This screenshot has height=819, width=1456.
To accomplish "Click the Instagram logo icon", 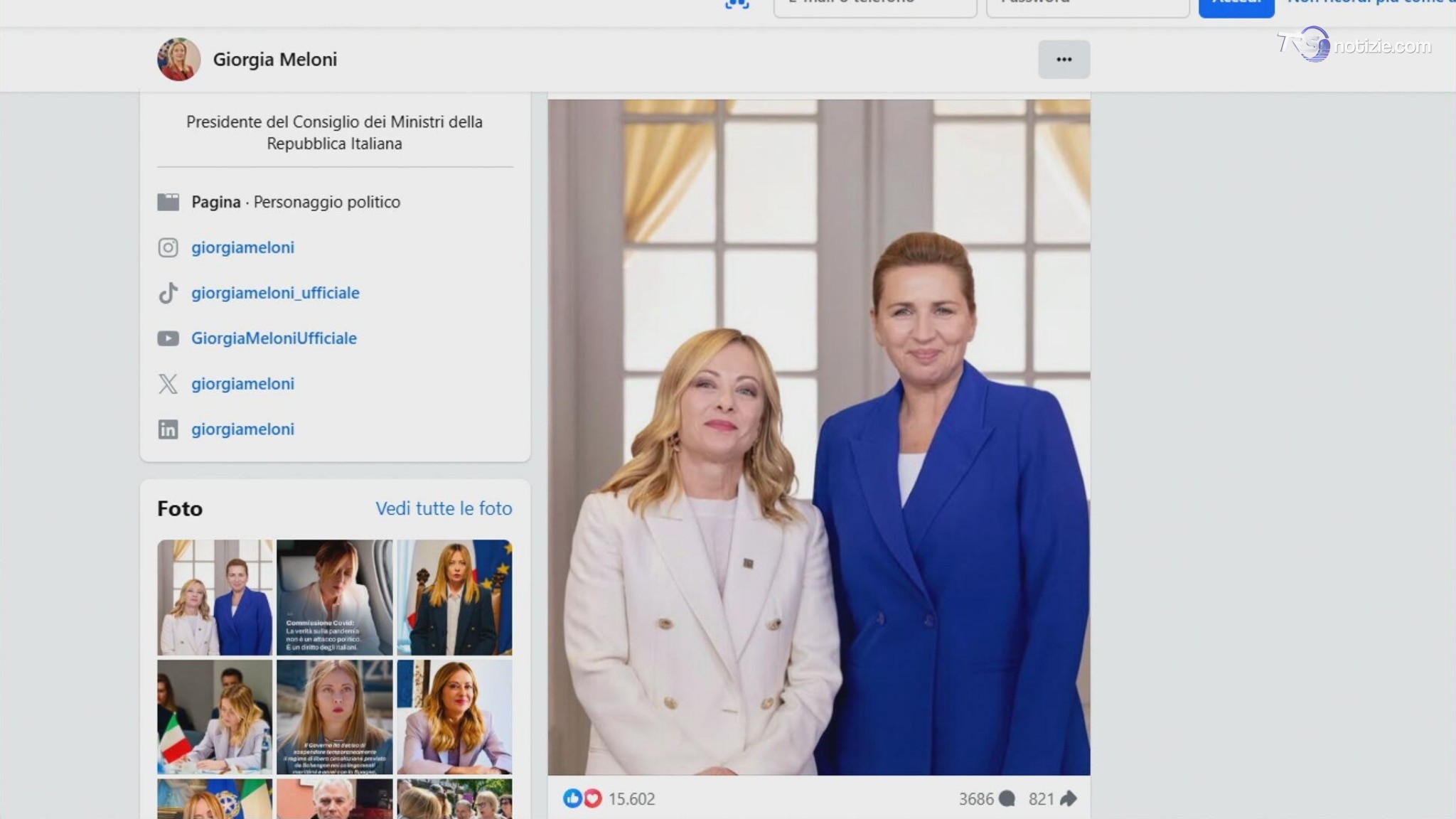I will 168,247.
